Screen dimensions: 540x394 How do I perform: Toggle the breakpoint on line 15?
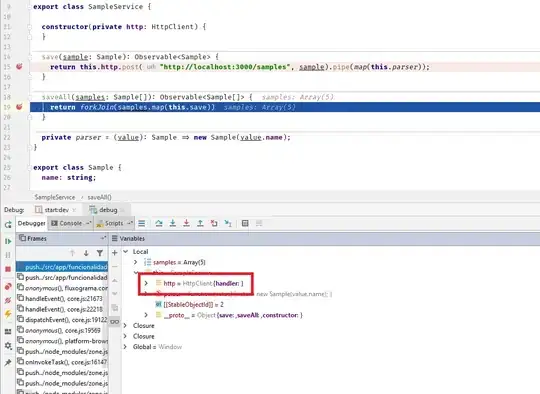point(19,66)
